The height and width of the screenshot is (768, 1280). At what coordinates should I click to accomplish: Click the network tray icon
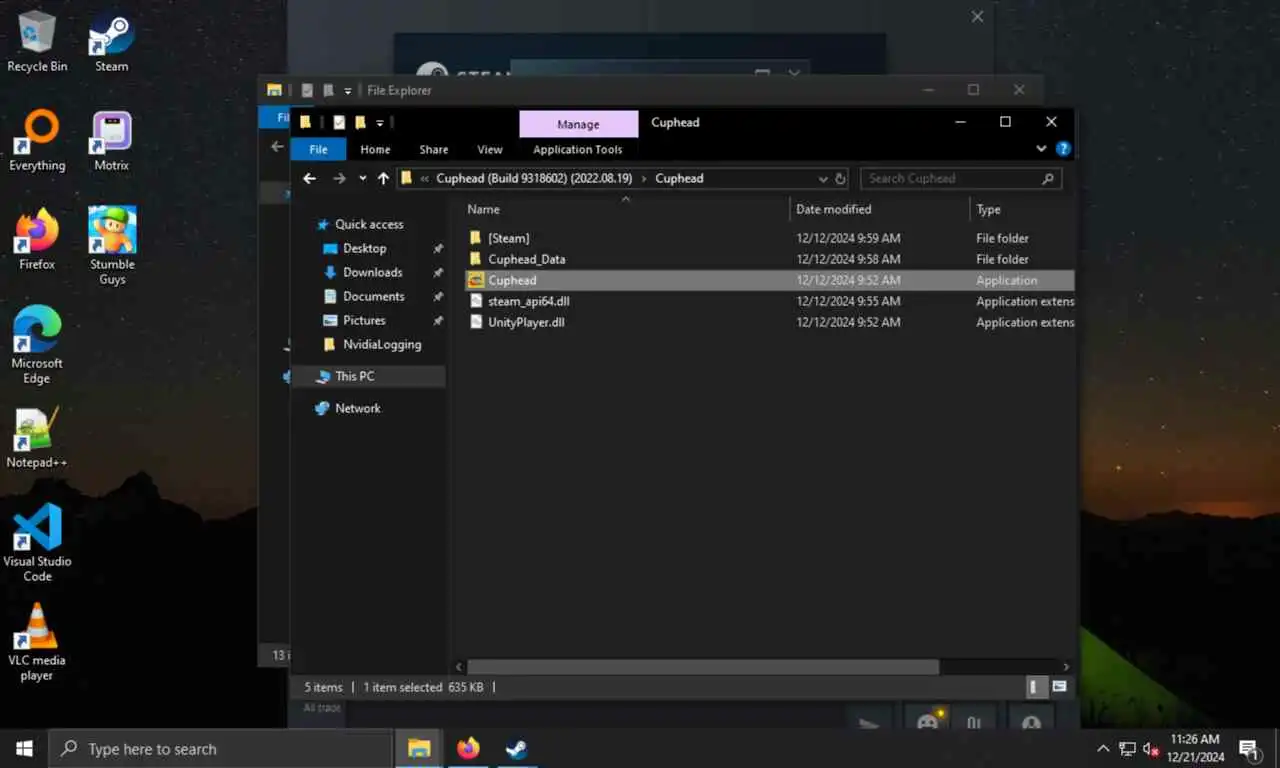point(1127,749)
